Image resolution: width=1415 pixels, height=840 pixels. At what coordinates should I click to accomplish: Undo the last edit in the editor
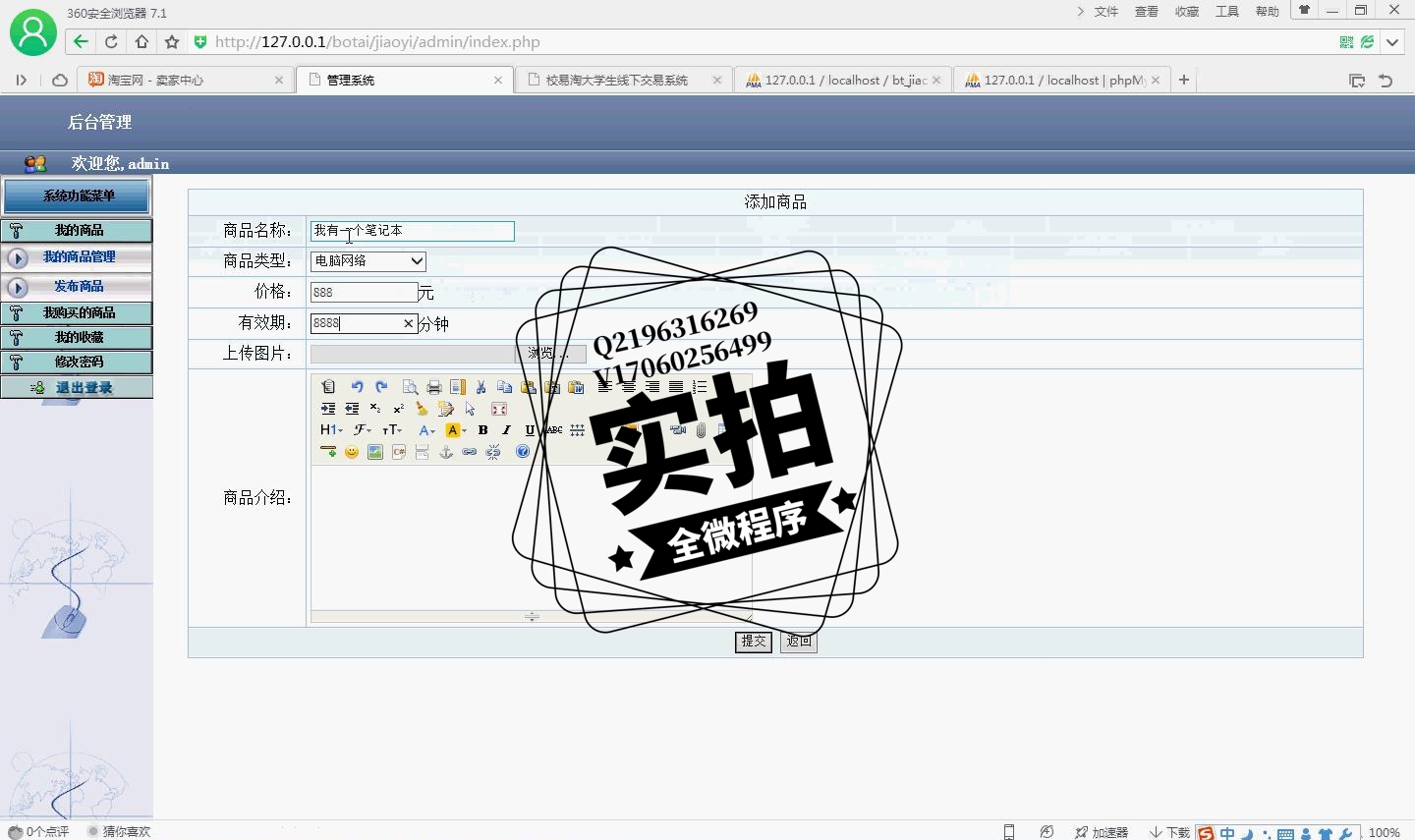click(x=357, y=387)
